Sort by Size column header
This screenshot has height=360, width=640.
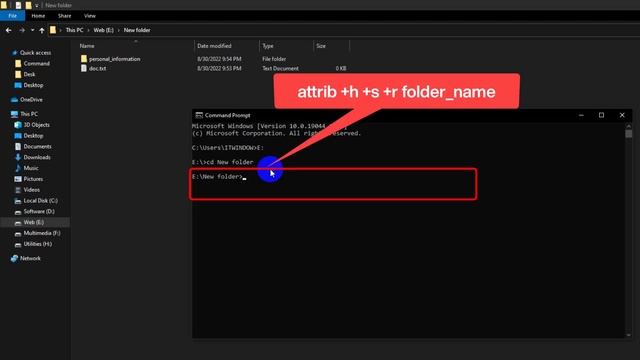[321, 46]
